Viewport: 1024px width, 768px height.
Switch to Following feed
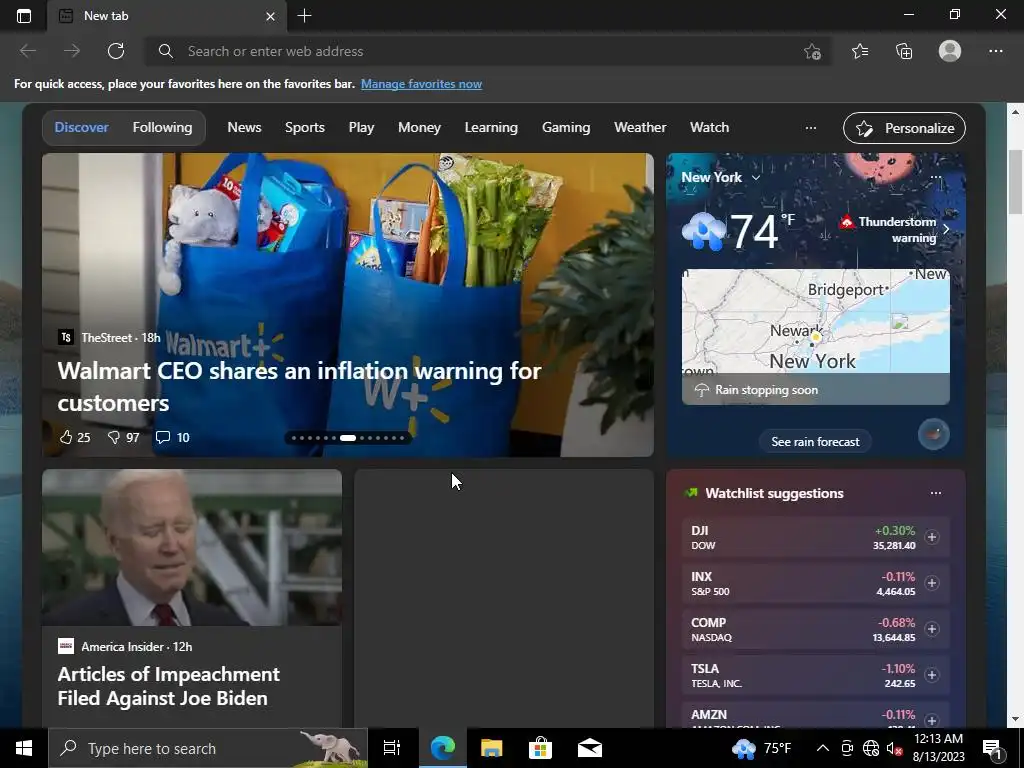(163, 127)
